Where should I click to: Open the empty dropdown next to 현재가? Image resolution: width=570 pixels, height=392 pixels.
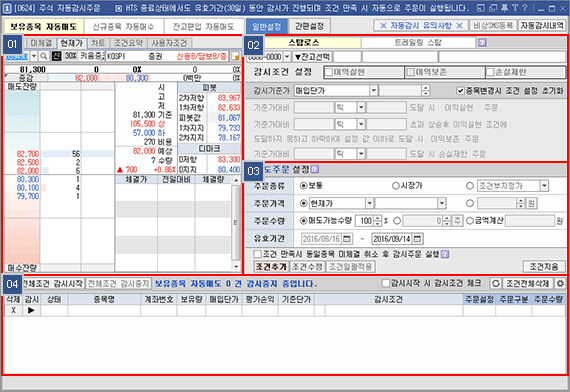pos(442,203)
